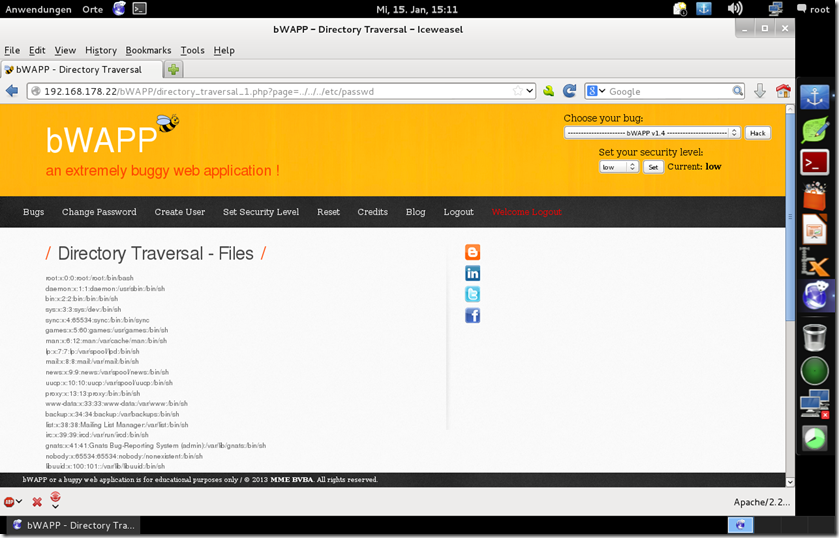Click the Logout navigation link
839x538 pixels.
coord(459,212)
